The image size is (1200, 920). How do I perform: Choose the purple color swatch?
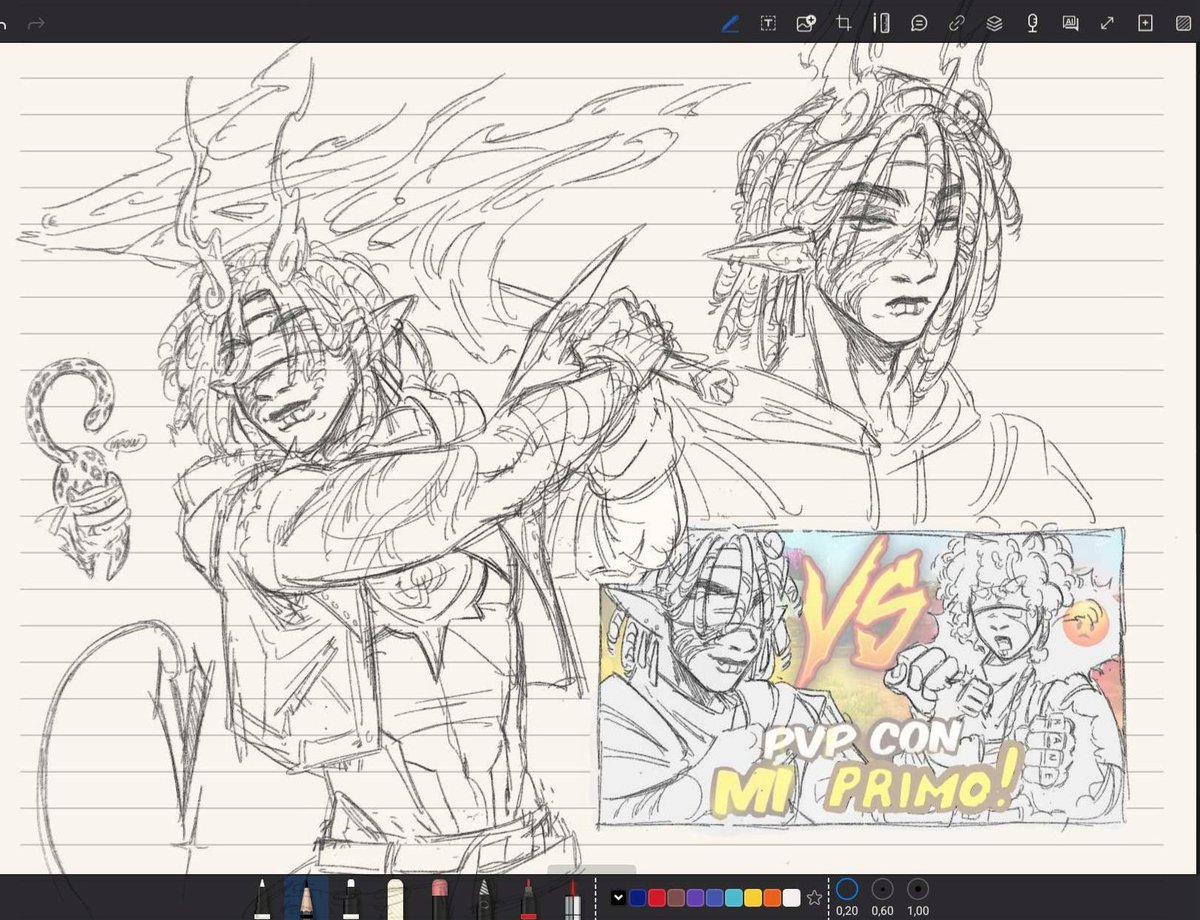tap(695, 897)
